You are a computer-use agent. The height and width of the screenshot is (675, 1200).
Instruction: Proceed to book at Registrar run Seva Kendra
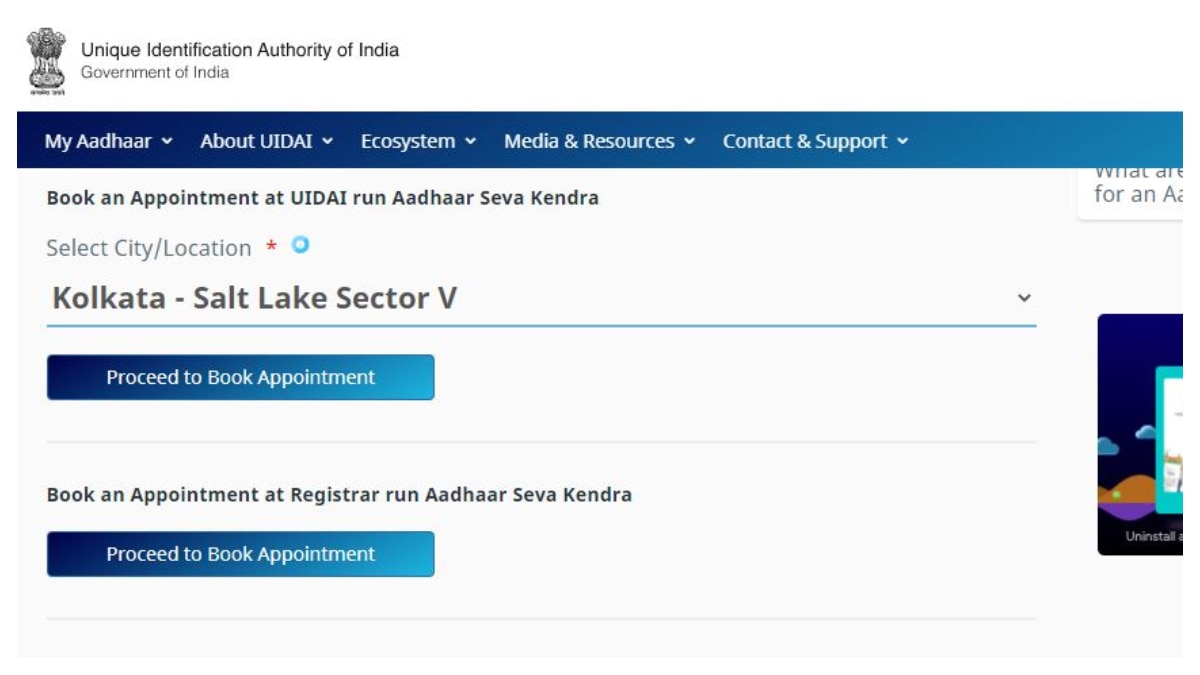pos(241,554)
